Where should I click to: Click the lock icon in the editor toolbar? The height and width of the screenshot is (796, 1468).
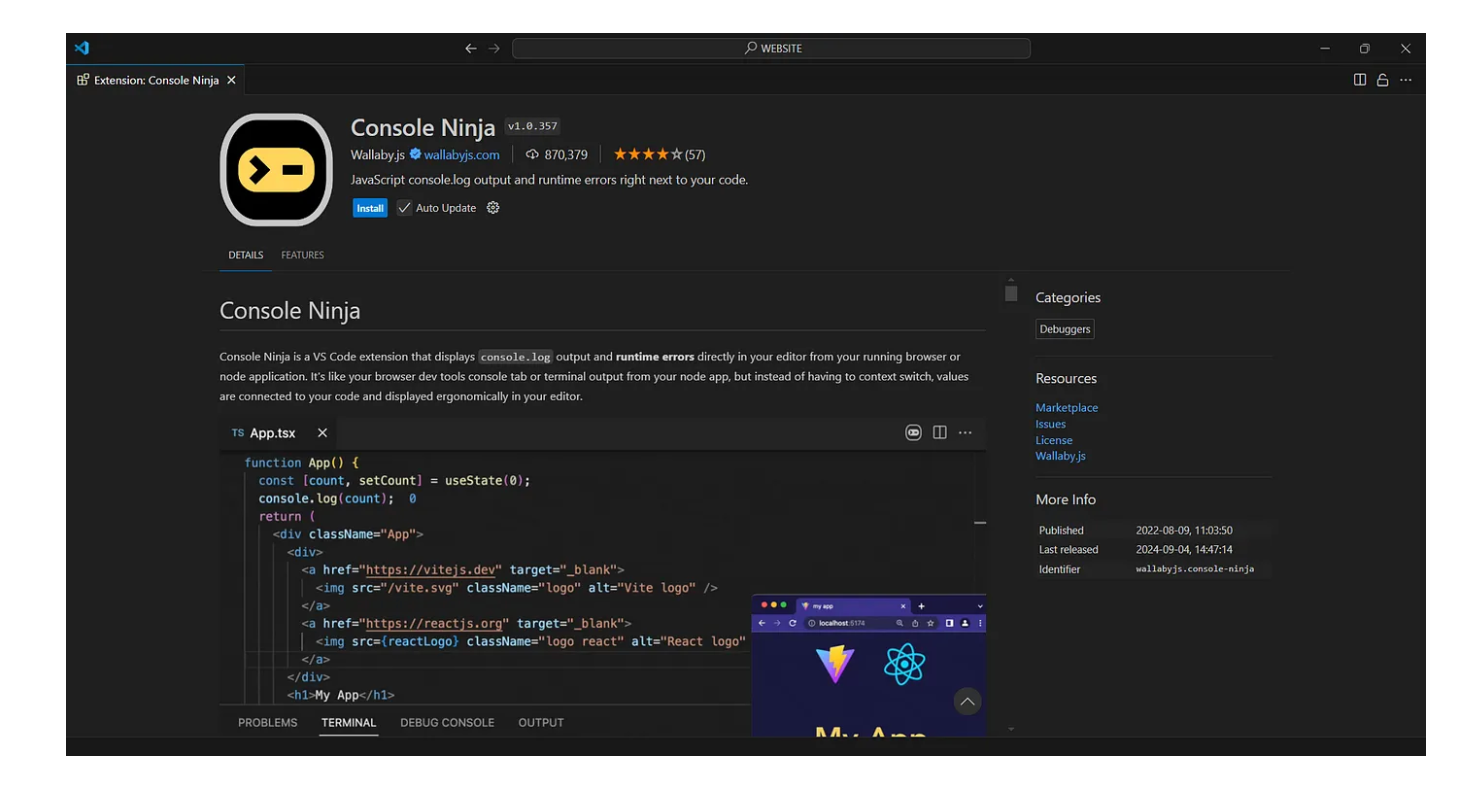click(1383, 80)
